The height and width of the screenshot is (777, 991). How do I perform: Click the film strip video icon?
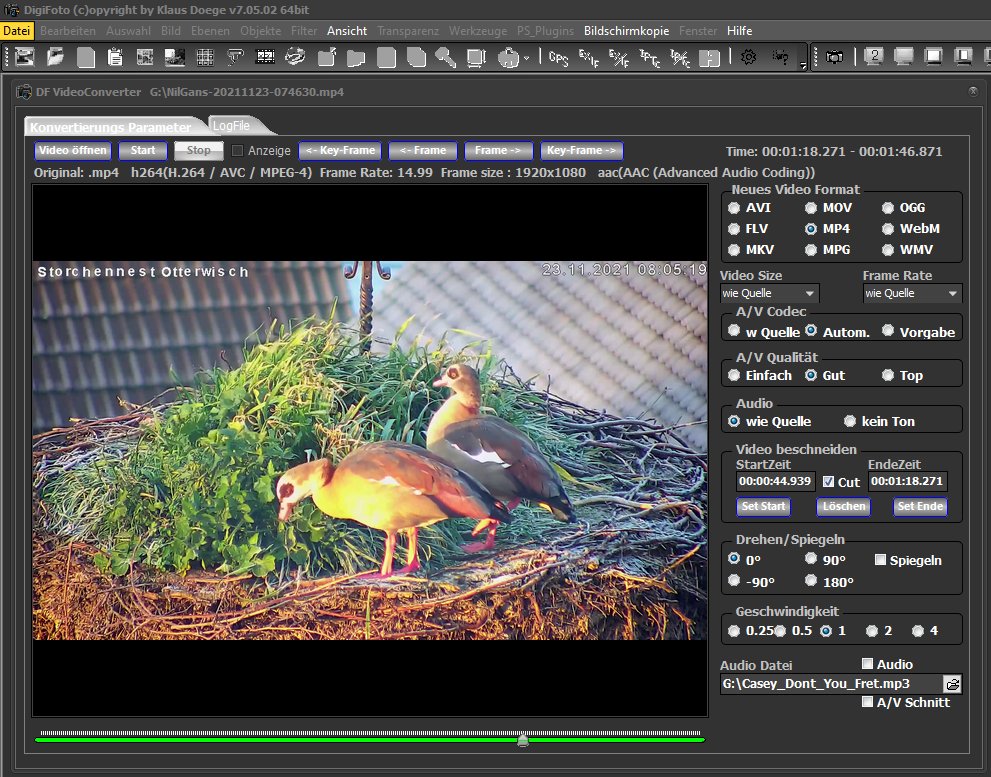click(265, 57)
